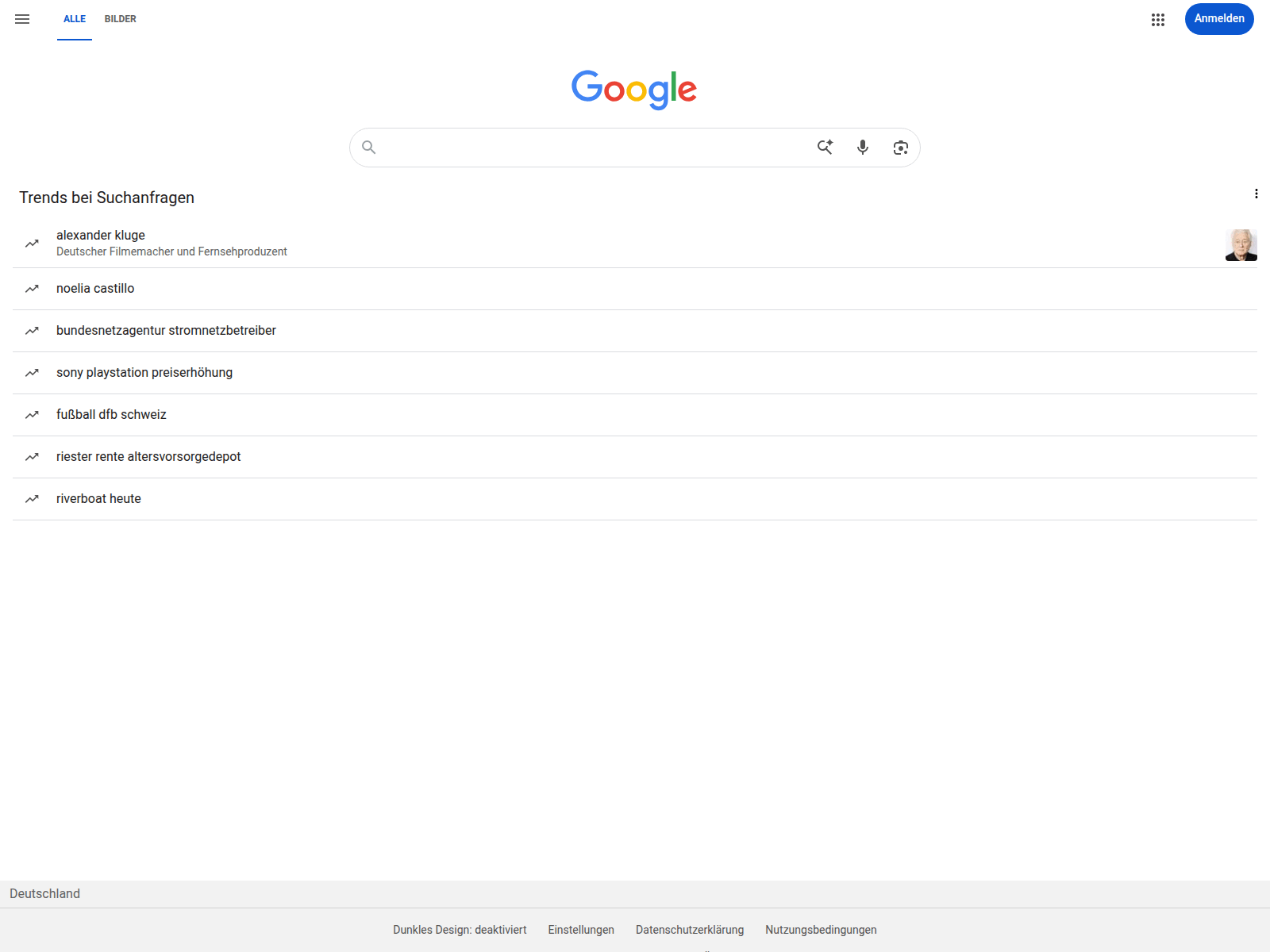
Task: Toggle Dunkles Design: deaktiviert setting
Action: (x=460, y=930)
